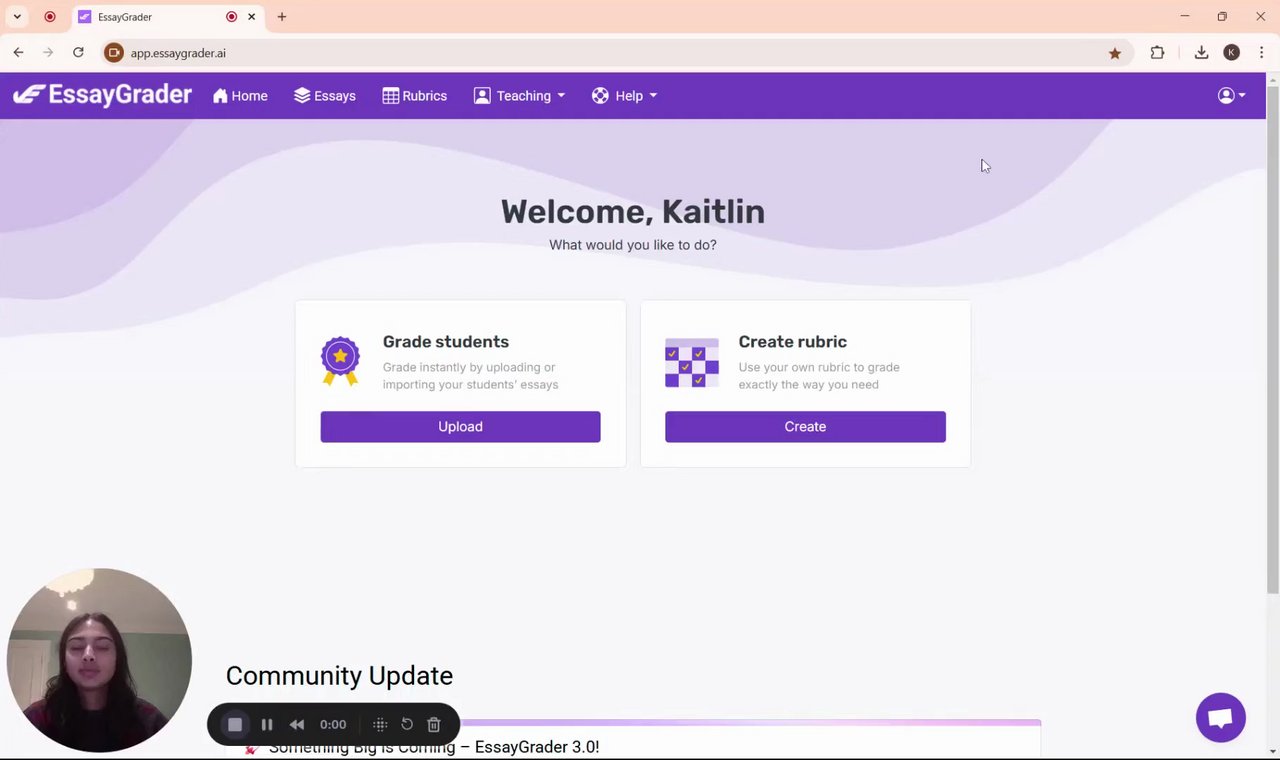Click 'Something Big Is Coming' announcement text
This screenshot has width=1280, height=760.
tap(434, 747)
